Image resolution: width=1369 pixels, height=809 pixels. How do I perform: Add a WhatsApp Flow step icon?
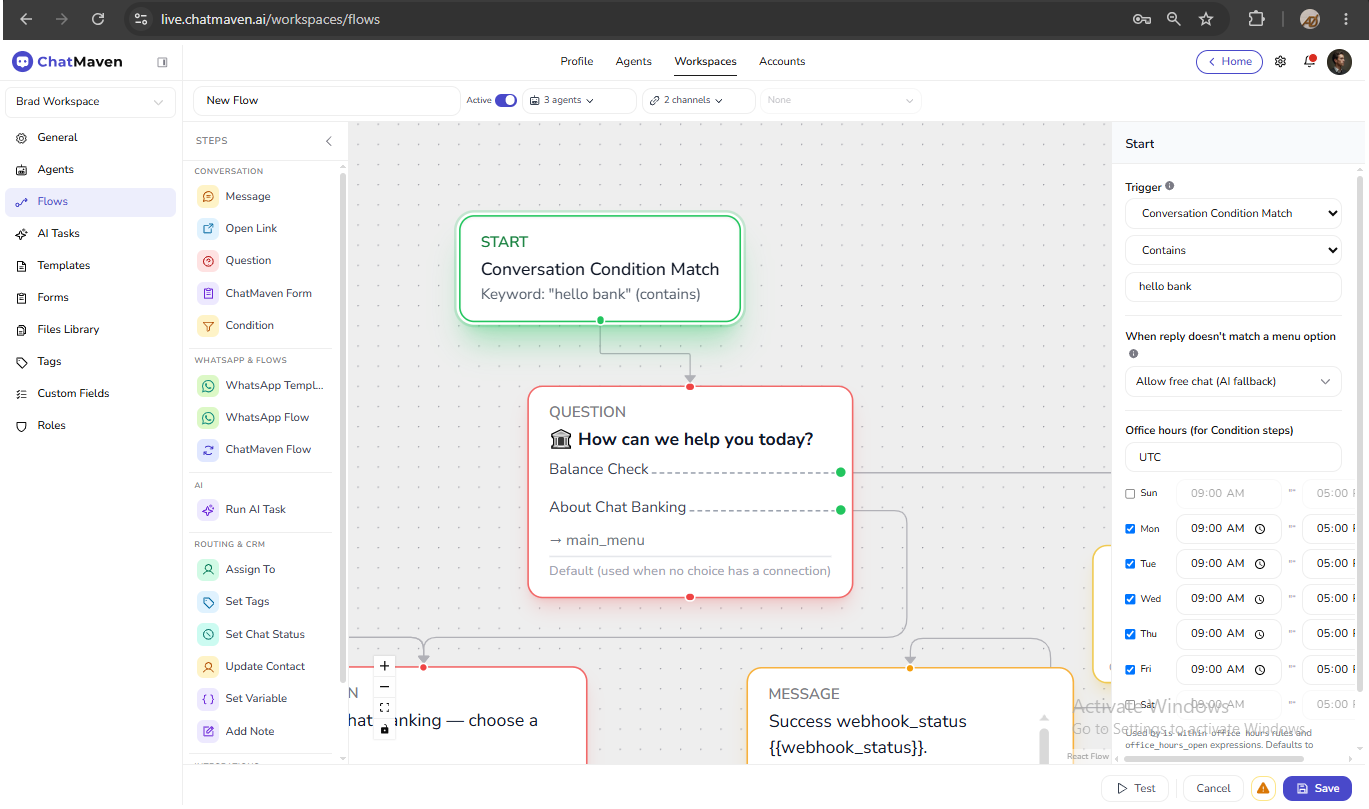point(208,418)
